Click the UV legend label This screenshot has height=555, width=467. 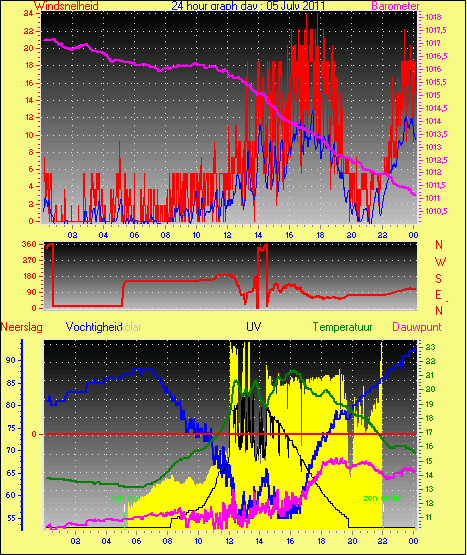point(254,327)
